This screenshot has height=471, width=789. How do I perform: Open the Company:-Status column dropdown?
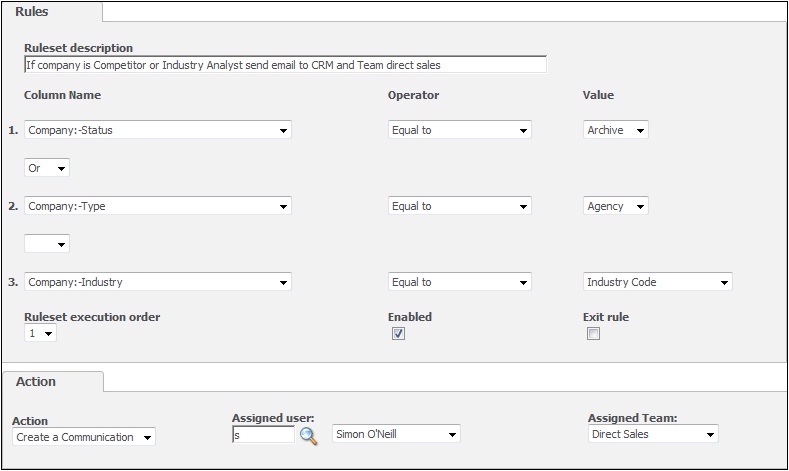click(157, 130)
